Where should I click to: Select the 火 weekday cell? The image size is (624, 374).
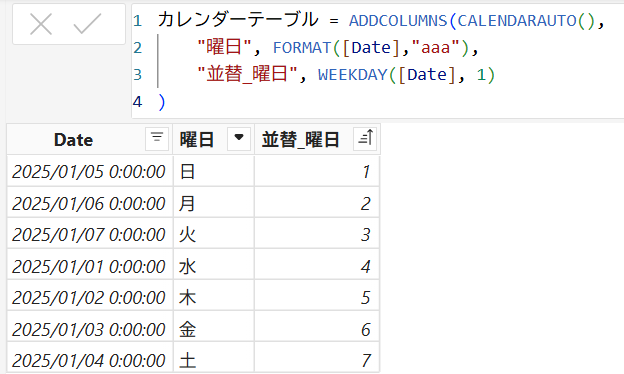click(x=214, y=234)
